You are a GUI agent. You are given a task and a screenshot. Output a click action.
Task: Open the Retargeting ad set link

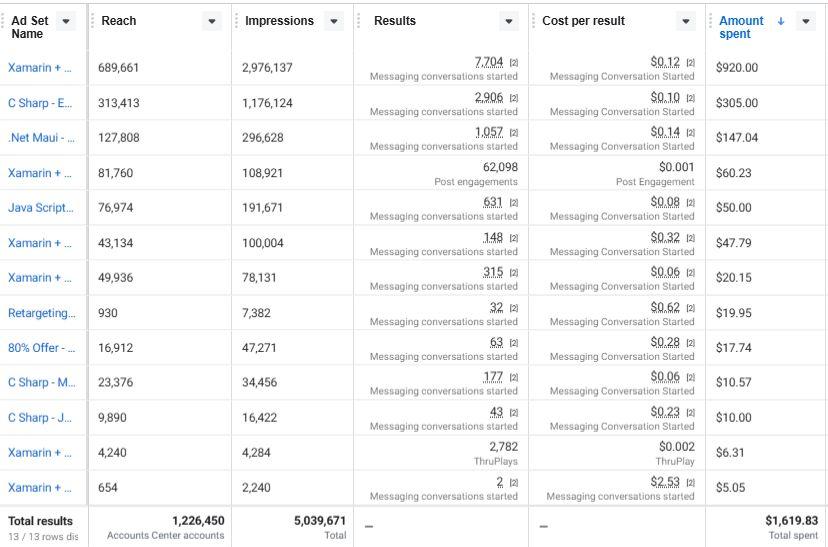(x=41, y=313)
